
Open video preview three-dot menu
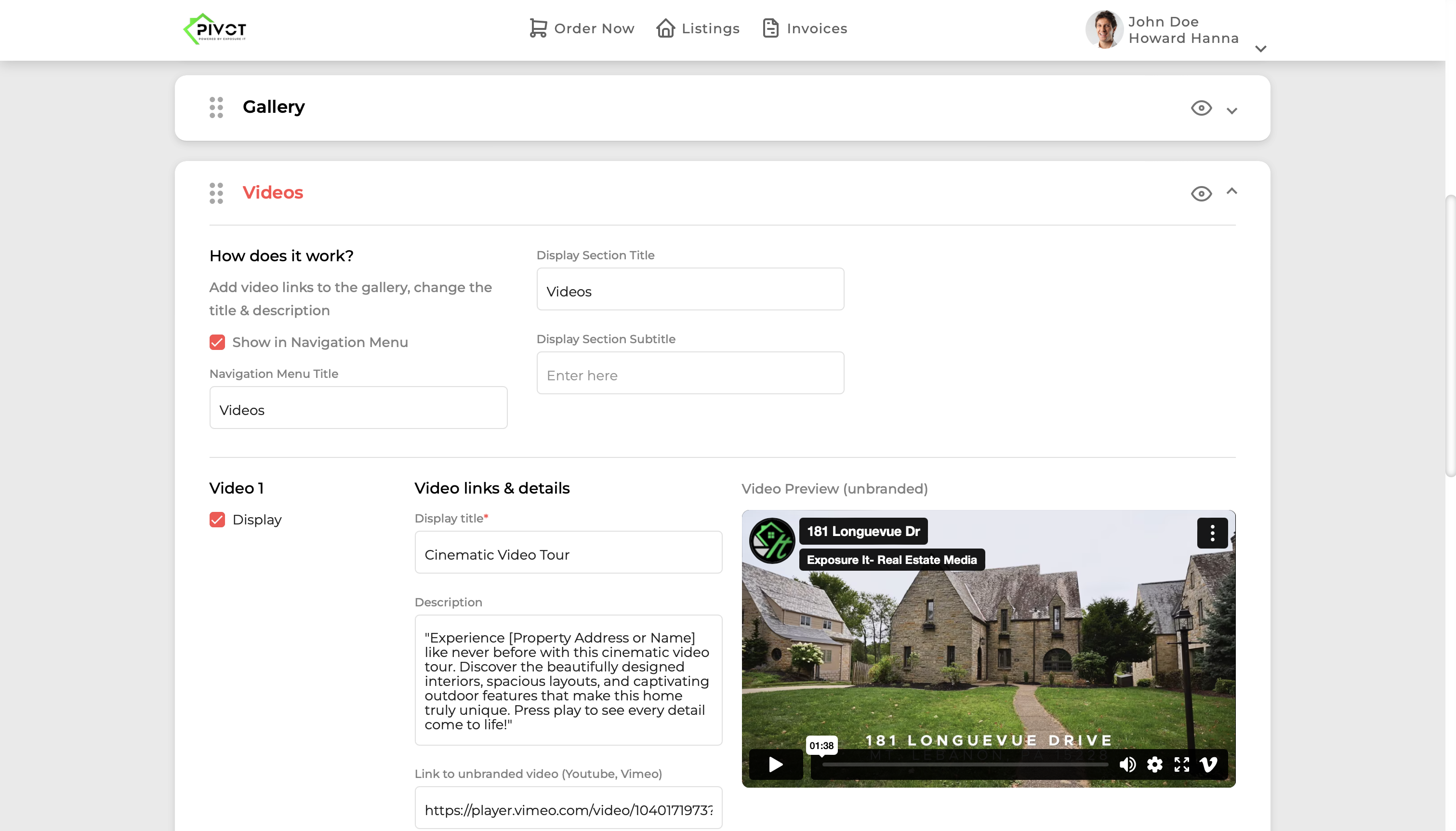[1212, 533]
